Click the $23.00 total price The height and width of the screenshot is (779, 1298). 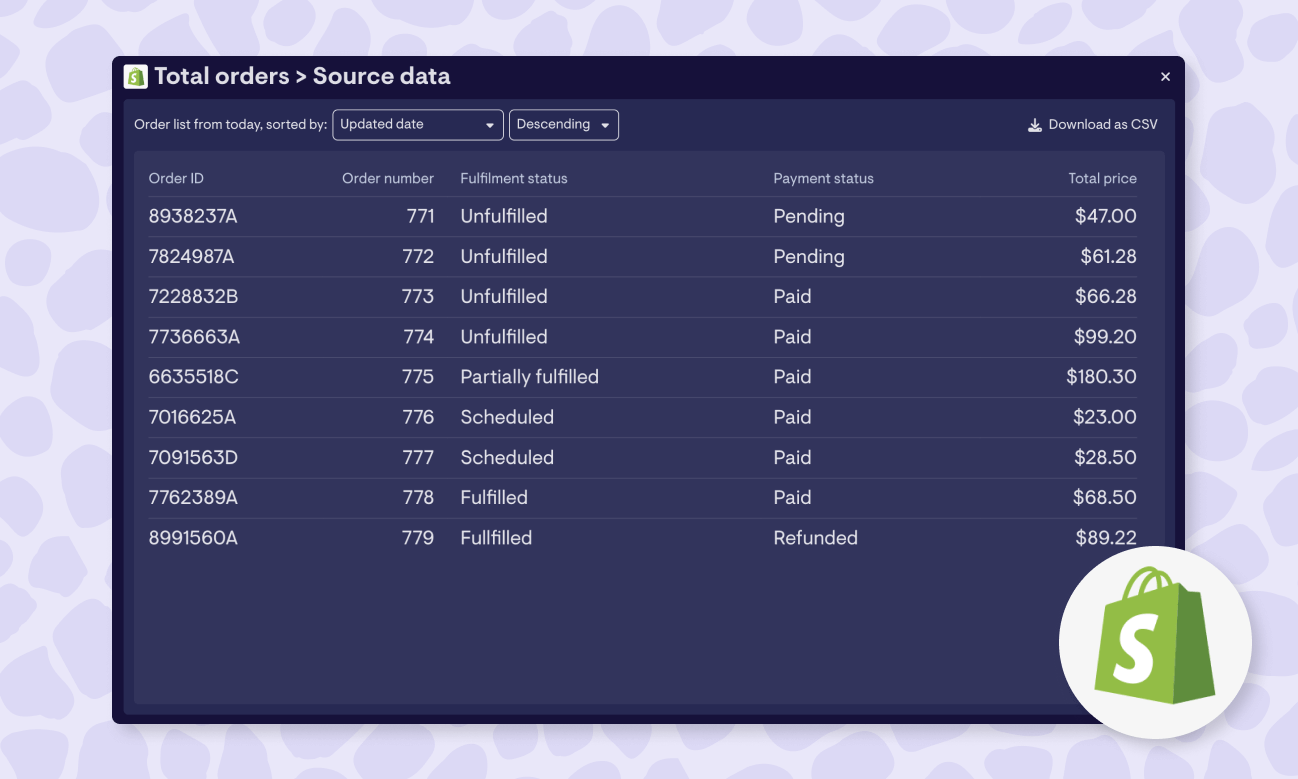pos(1105,417)
